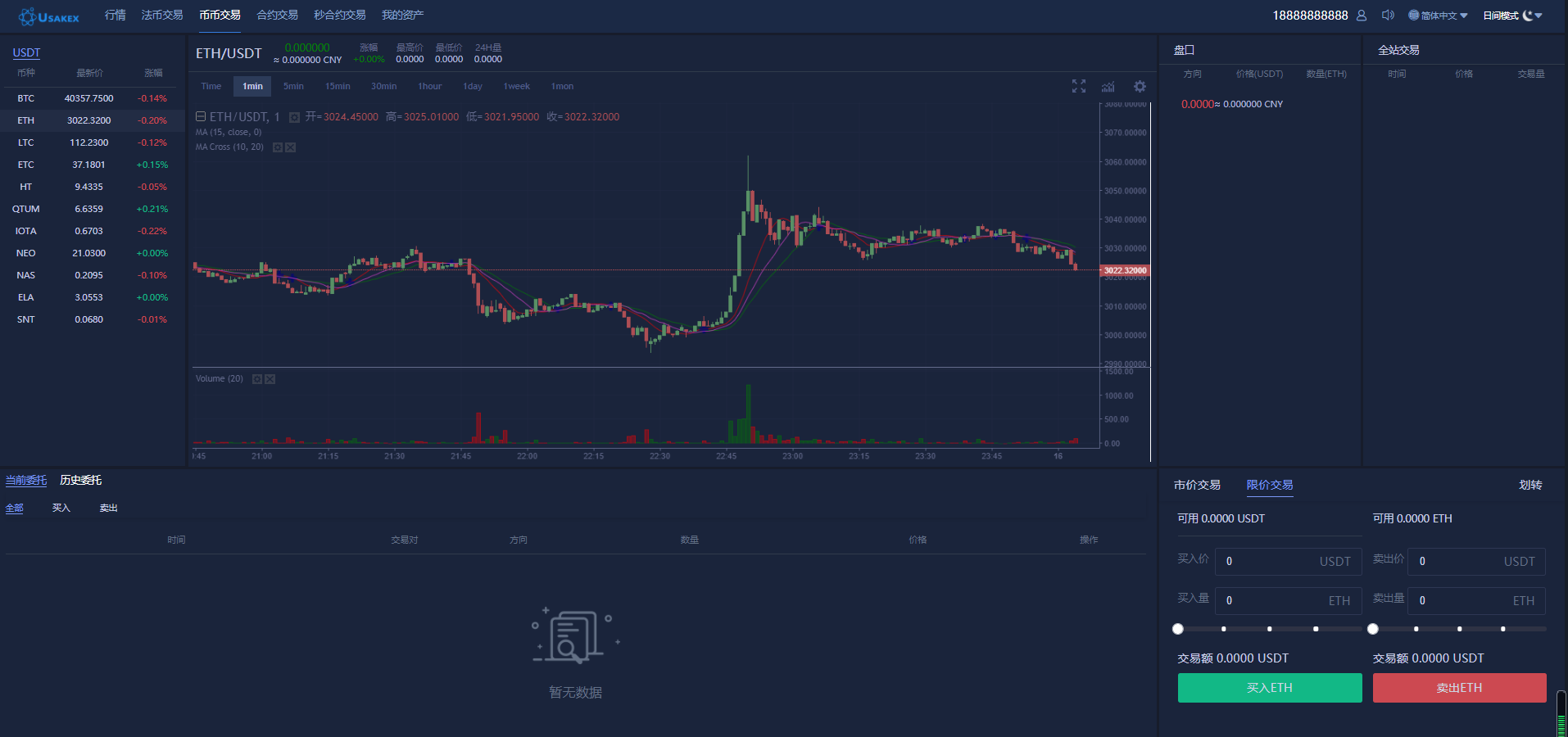Open Volume indicator settings gear

coord(257,379)
